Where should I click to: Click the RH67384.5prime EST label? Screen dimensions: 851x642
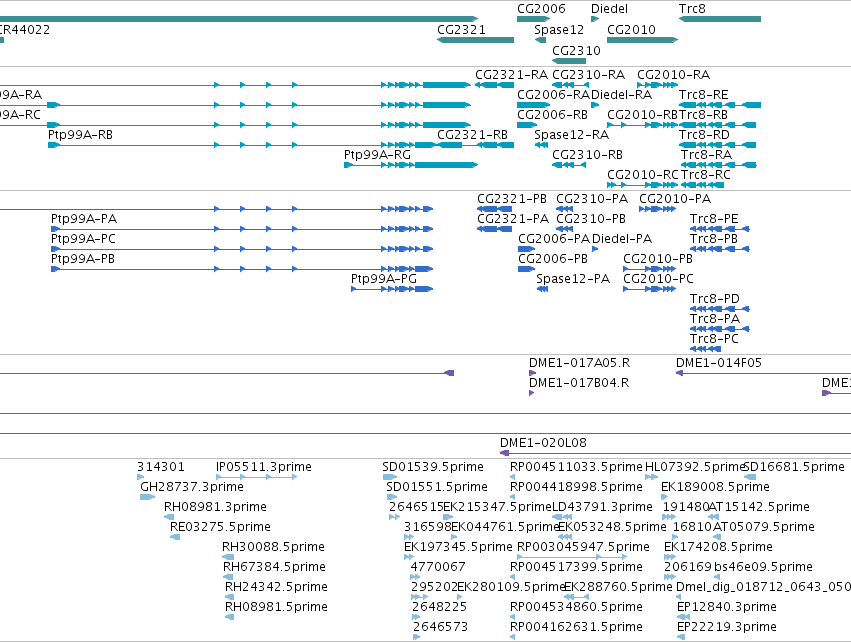[275, 567]
